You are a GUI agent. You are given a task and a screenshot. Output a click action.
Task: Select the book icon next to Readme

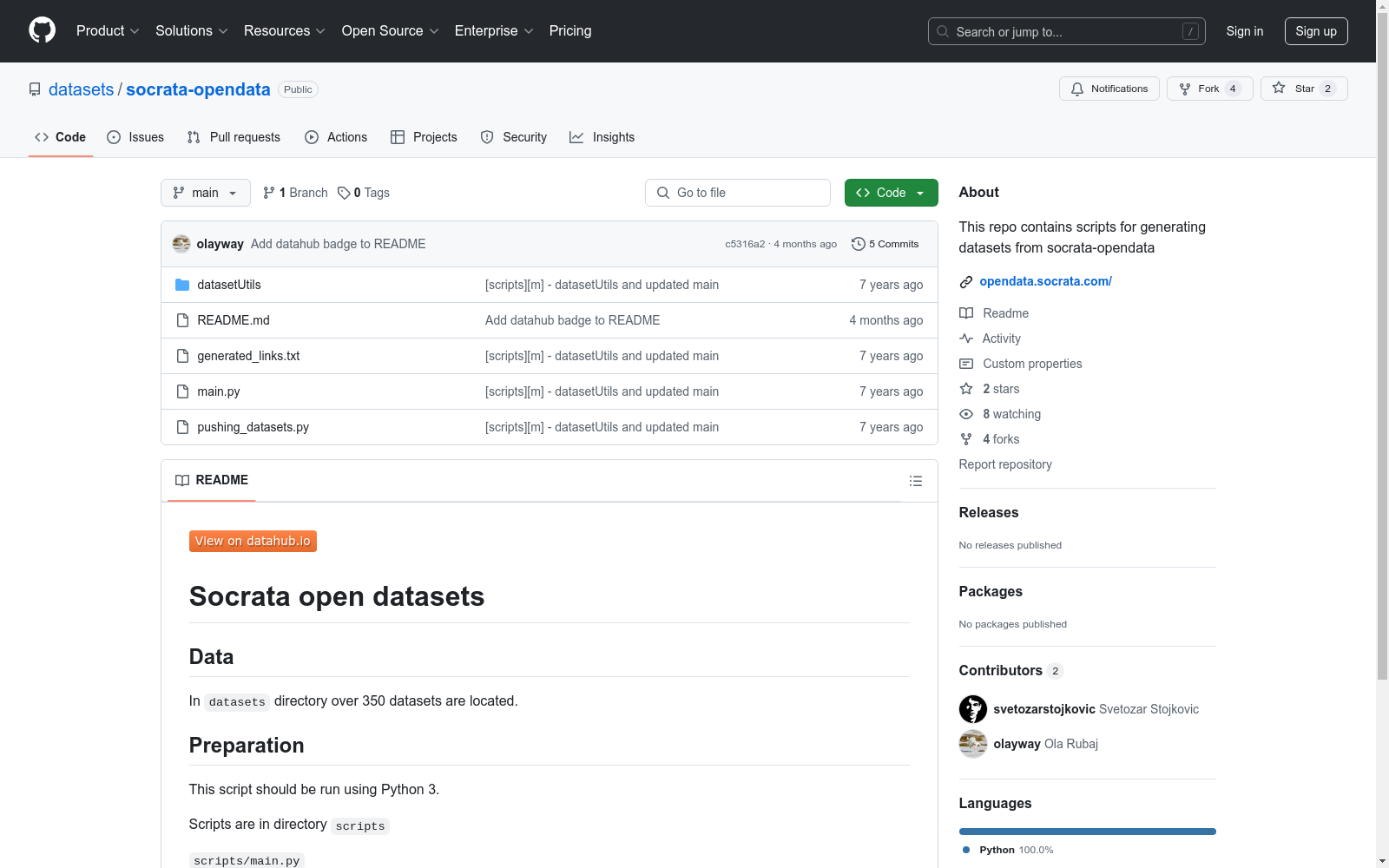coord(966,313)
